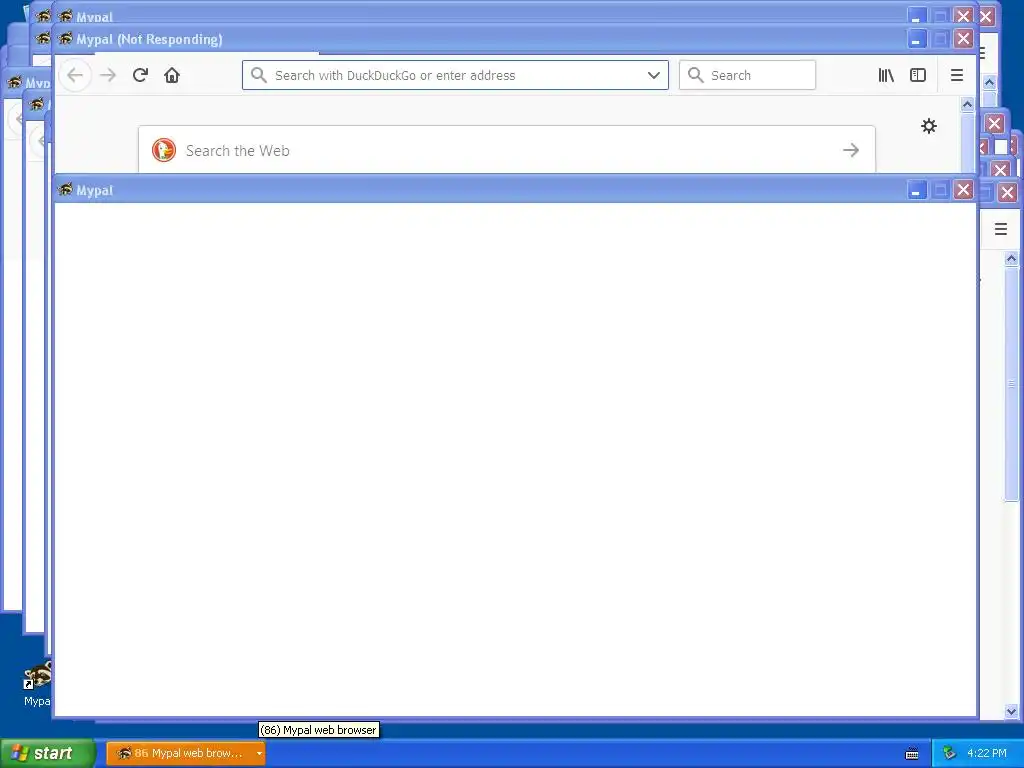Expand grouped Mypal taskbar button arrow
Screen dimensions: 1024x768
[x=259, y=754]
